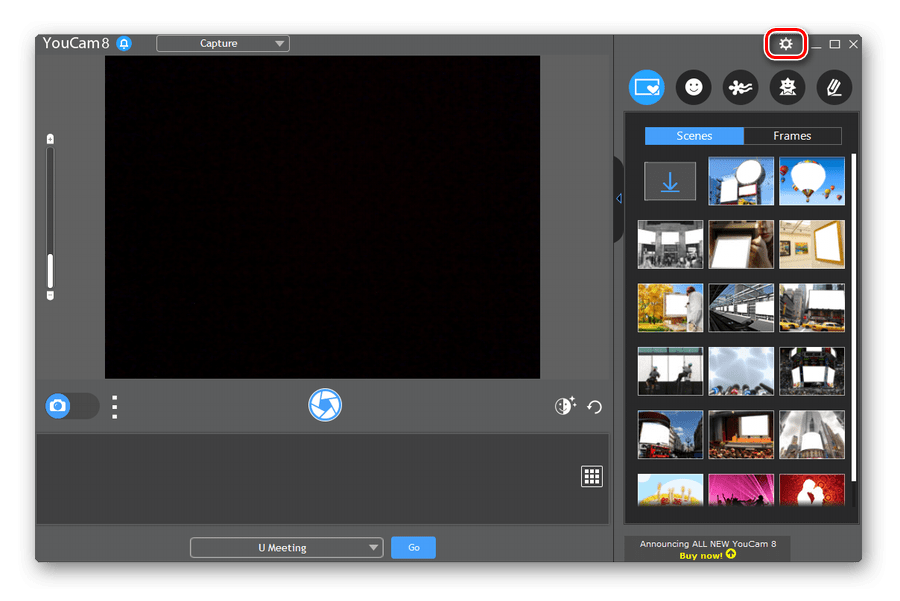
Task: Click the Go button
Action: coord(413,548)
